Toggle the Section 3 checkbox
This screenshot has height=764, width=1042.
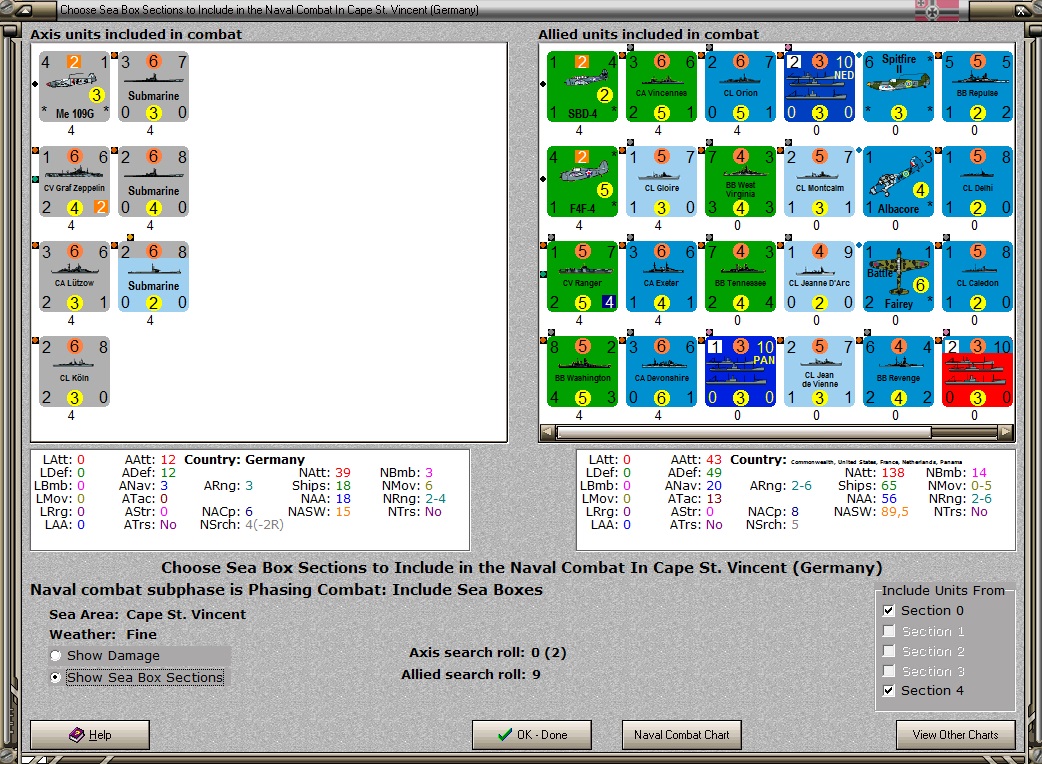tap(888, 671)
